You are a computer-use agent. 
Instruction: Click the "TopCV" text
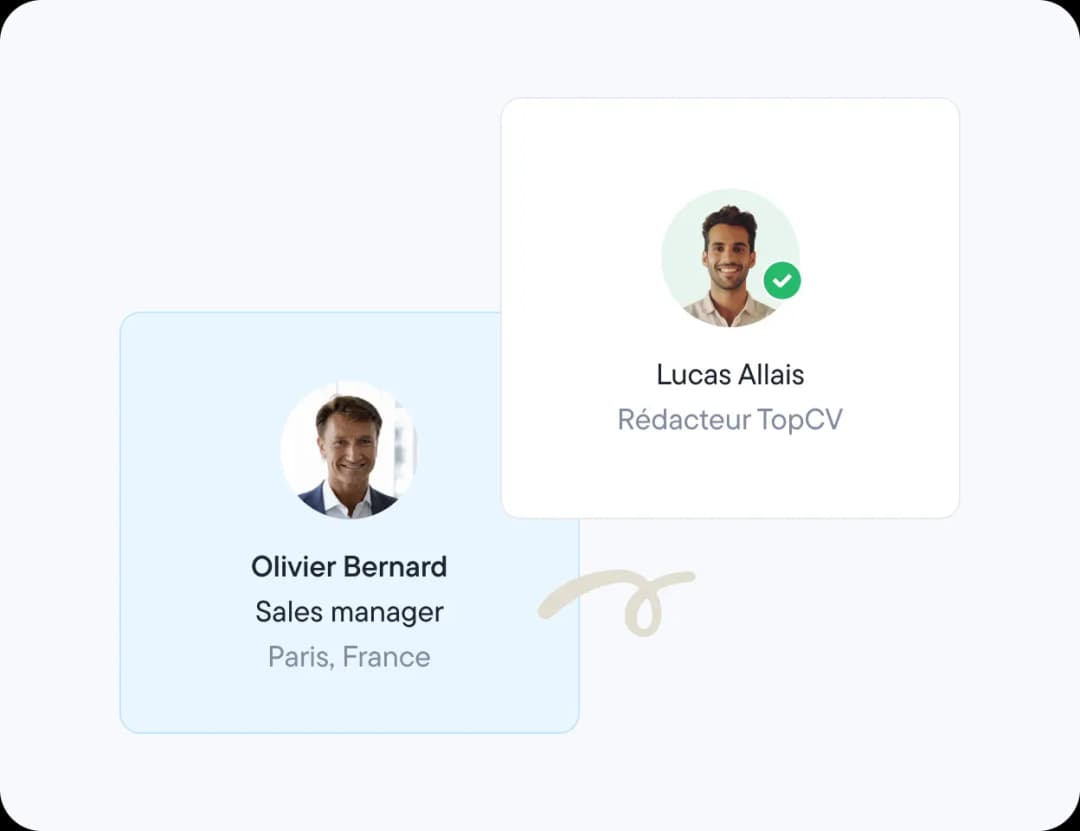point(800,420)
